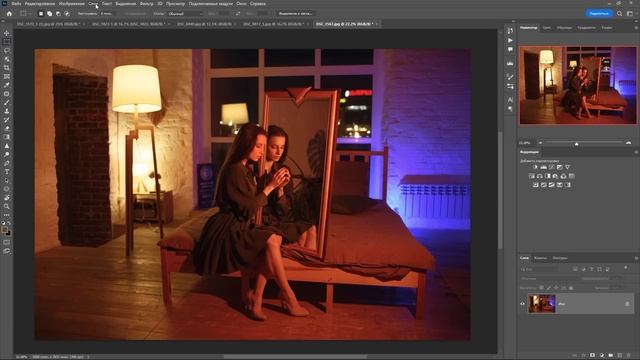The width and height of the screenshot is (640, 360).
Task: Zoom out in the Navigator panel
Action: click(540, 143)
